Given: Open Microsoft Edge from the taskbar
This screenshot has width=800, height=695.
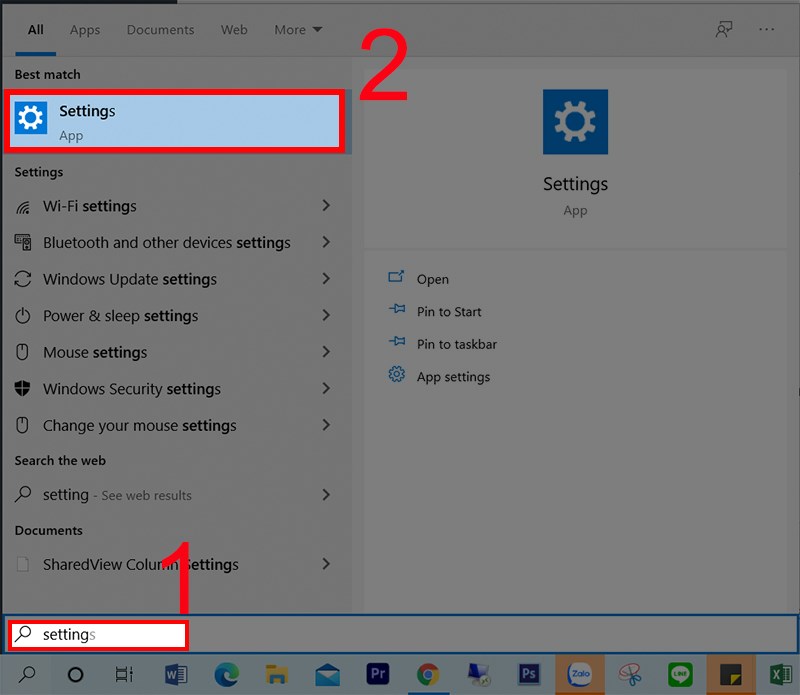Looking at the screenshot, I should [x=225, y=674].
